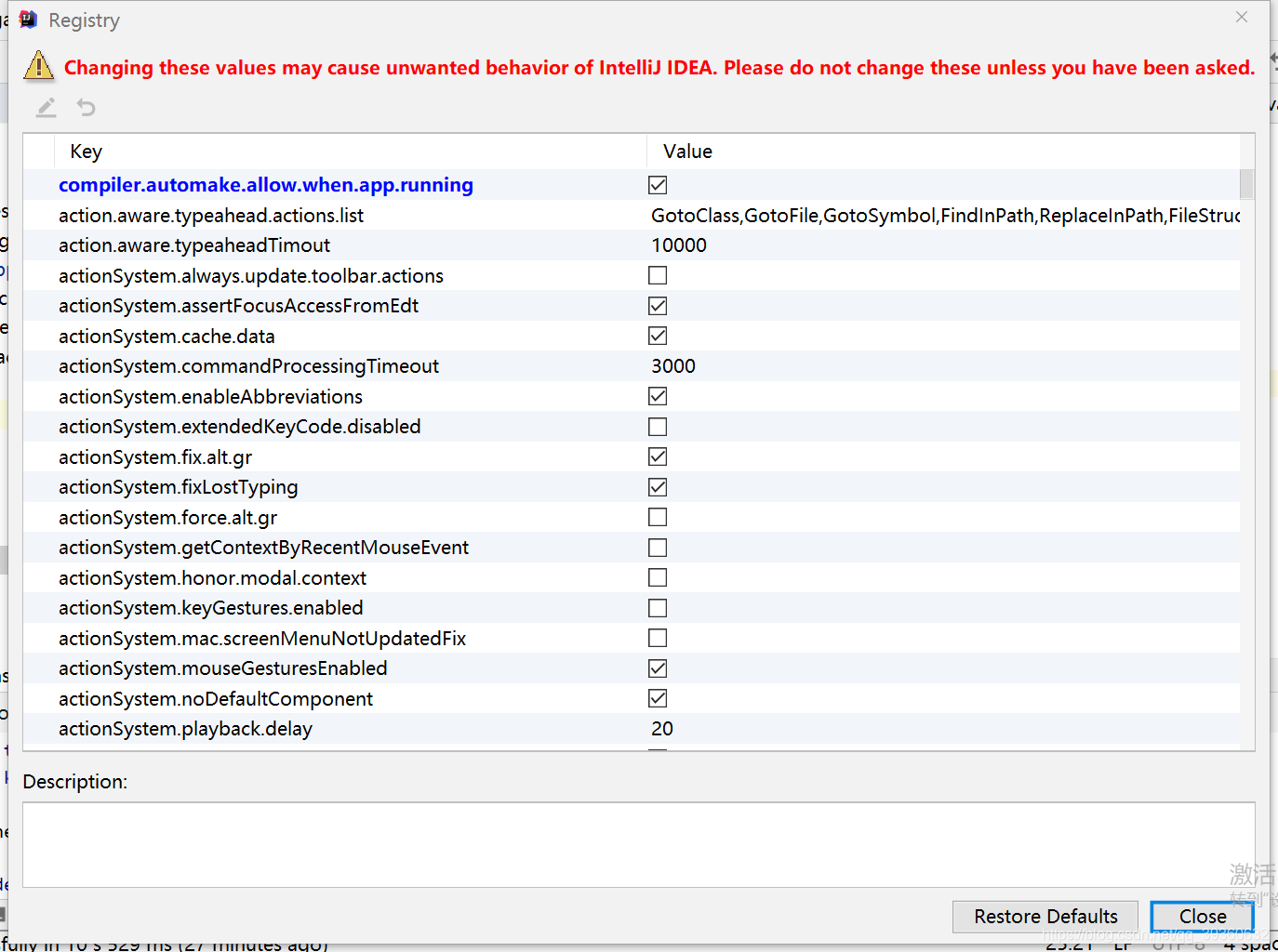Select the actionSystem.force.alt.gr key name
This screenshot has width=1278, height=952.
tap(167, 518)
